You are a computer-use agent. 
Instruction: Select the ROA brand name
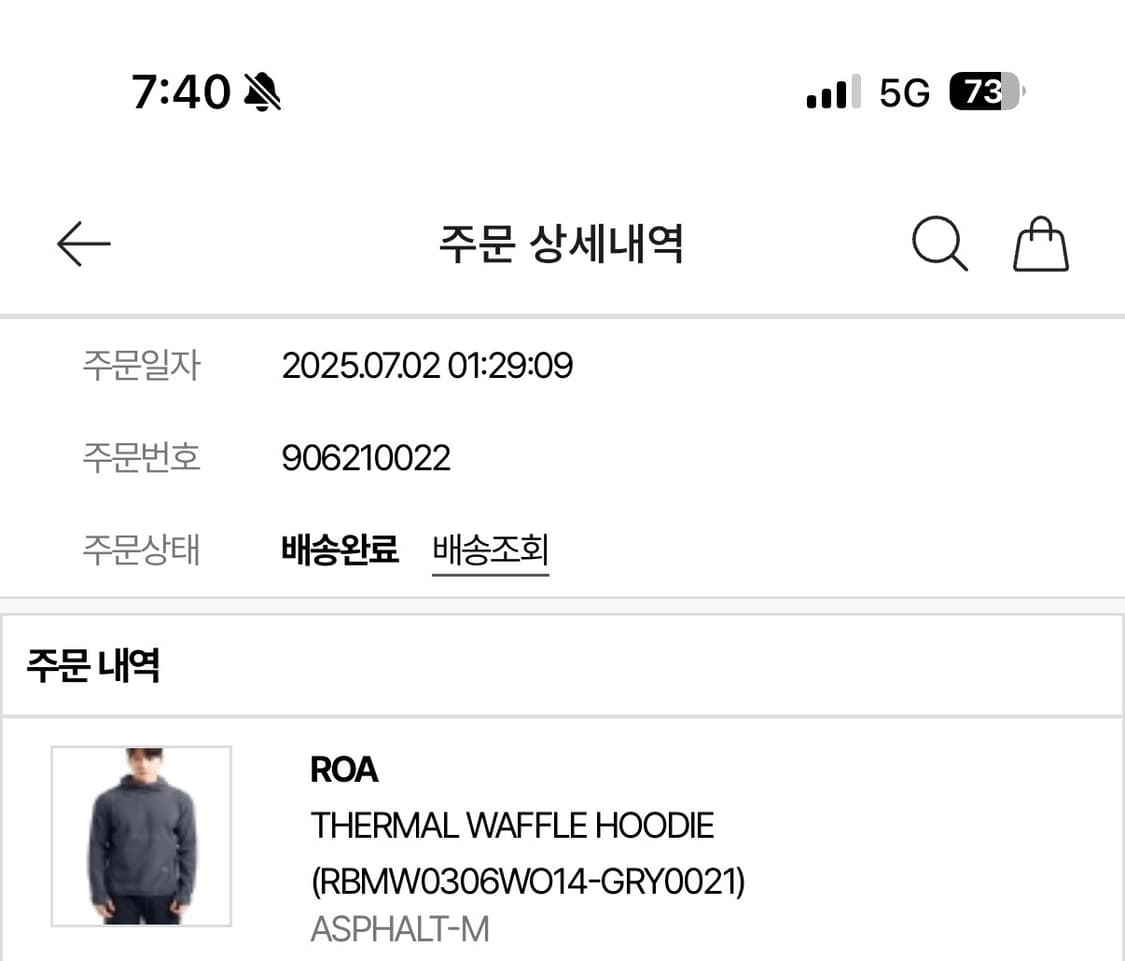(343, 770)
